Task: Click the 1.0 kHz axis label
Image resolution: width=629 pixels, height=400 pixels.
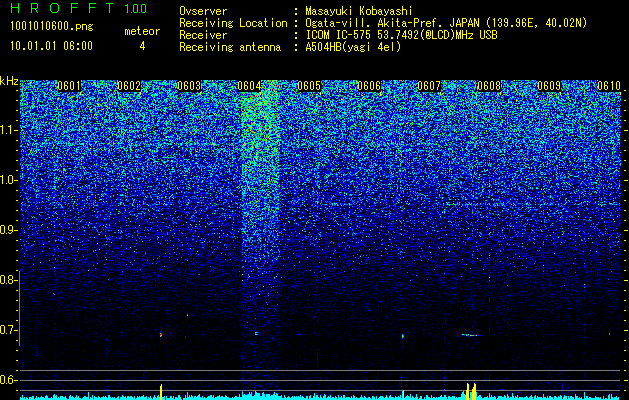Action: click(x=8, y=180)
